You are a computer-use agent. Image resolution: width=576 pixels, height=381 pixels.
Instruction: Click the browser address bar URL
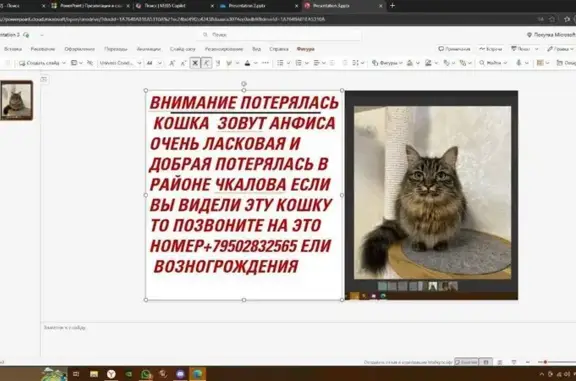tap(162, 19)
